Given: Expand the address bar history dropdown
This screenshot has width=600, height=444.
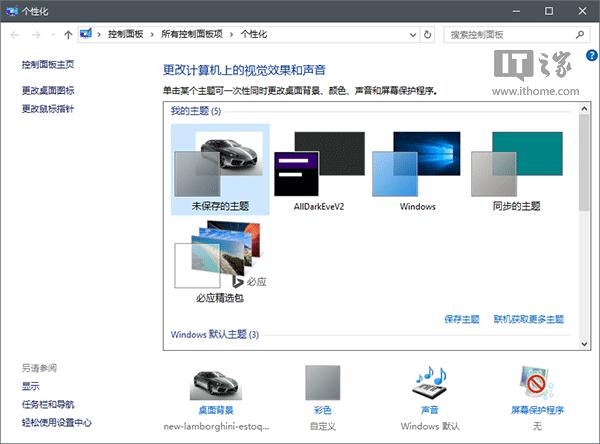Looking at the screenshot, I should [412, 34].
